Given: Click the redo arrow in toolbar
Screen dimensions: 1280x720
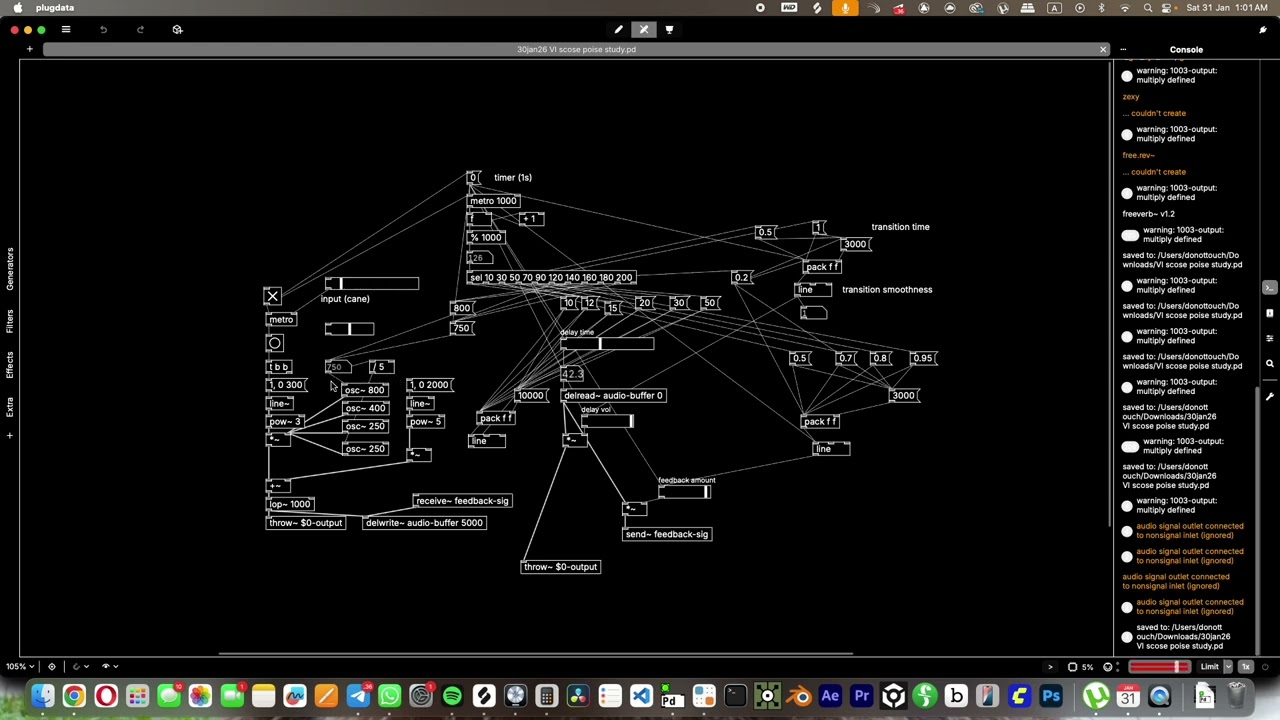Looking at the screenshot, I should [x=140, y=29].
